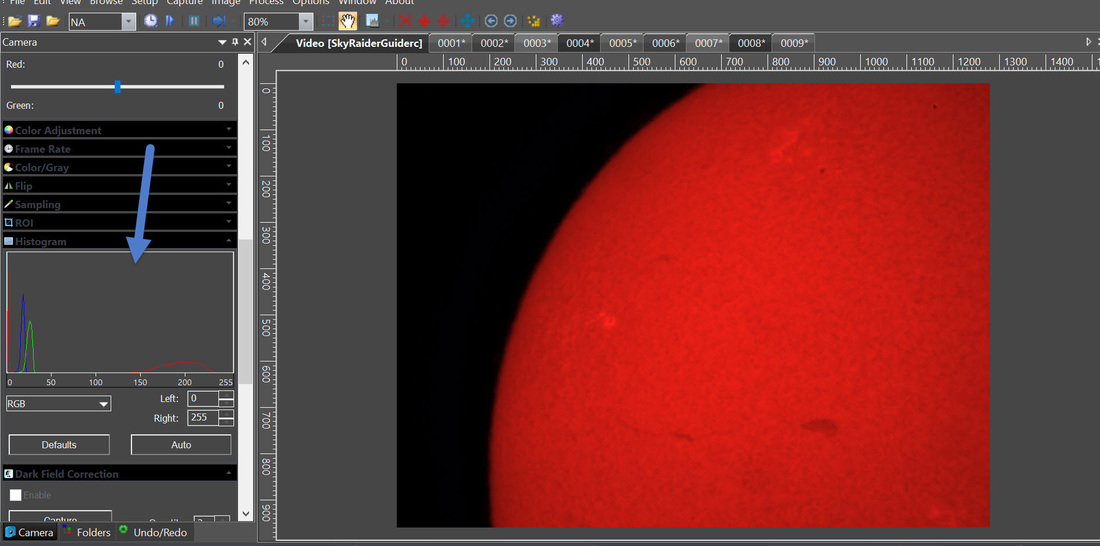1100x546 pixels.
Task: Toggle Dark Field Correction Enable checkbox
Action: point(15,495)
